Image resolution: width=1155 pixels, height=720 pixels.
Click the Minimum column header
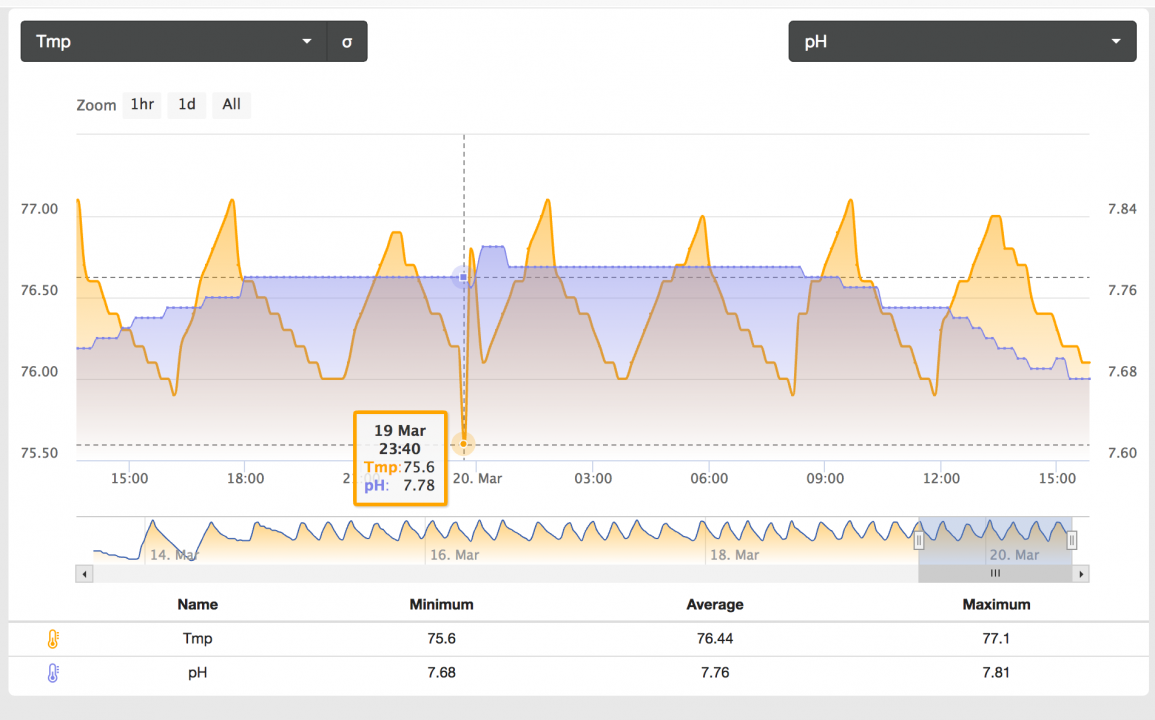[x=441, y=605]
